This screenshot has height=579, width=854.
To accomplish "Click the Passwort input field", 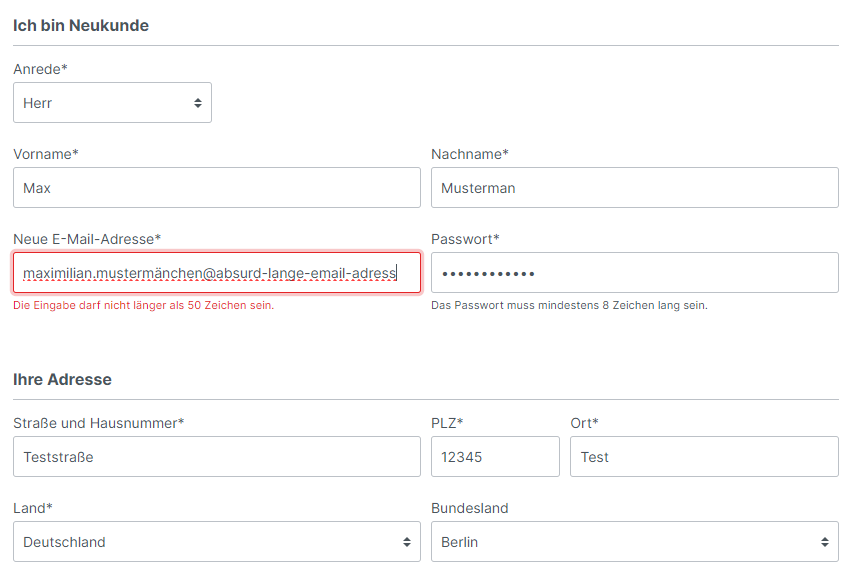I will [x=635, y=272].
